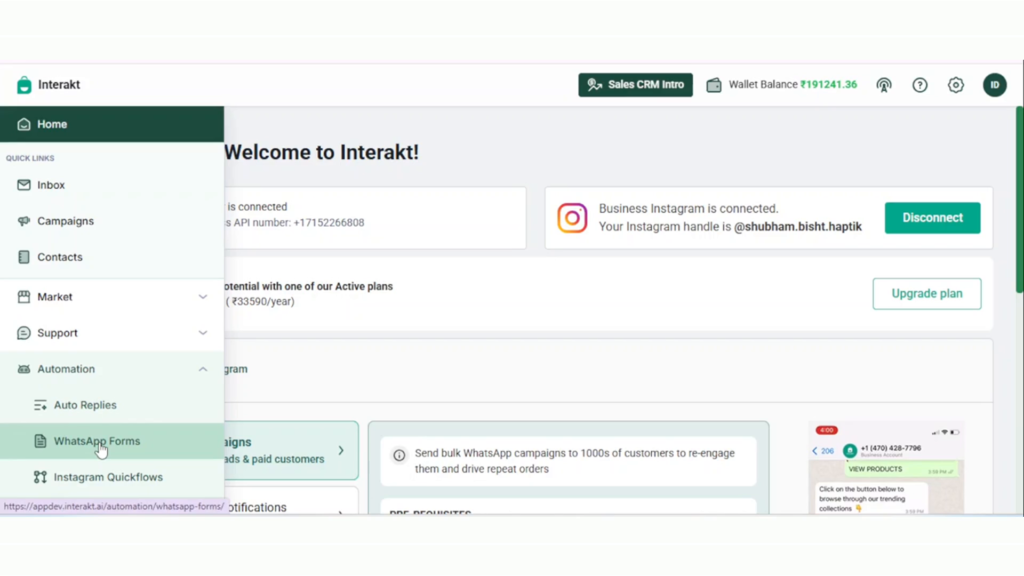The image size is (1024, 576).
Task: Click the Disconnect Instagram button
Action: click(x=933, y=217)
